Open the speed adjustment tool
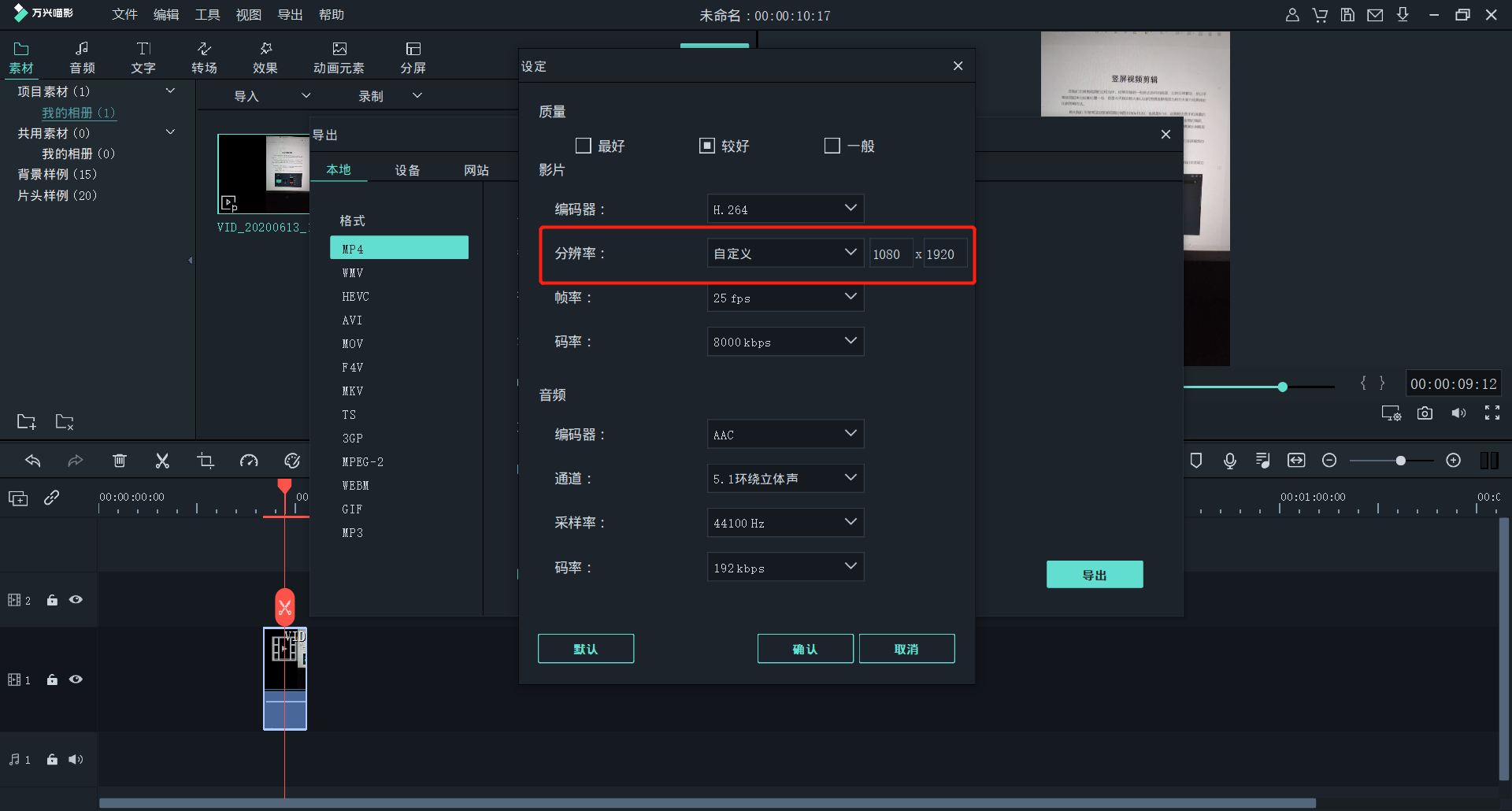The height and width of the screenshot is (811, 1512). pos(249,461)
